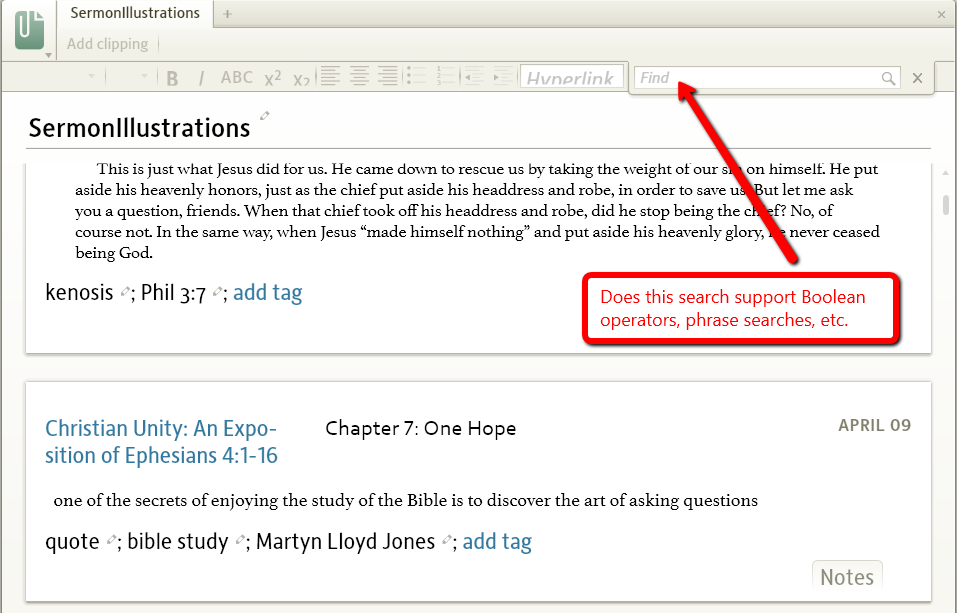Add tag to the kenosis clipping

pos(267,292)
